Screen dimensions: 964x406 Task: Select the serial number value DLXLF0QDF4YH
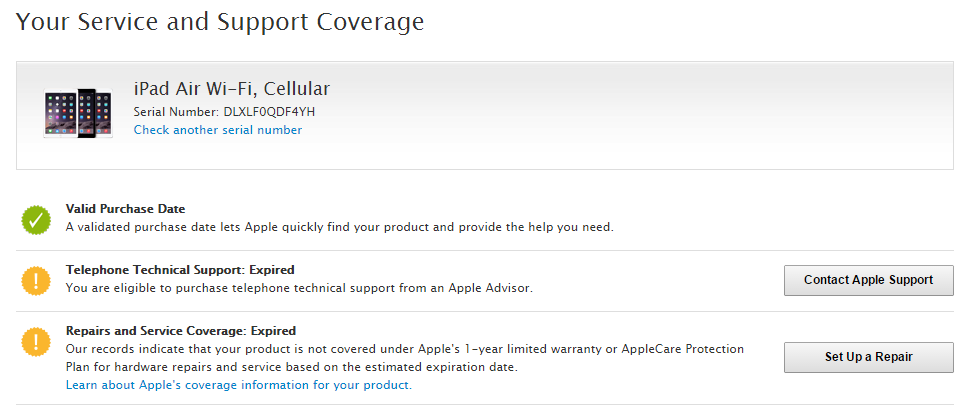coord(269,112)
